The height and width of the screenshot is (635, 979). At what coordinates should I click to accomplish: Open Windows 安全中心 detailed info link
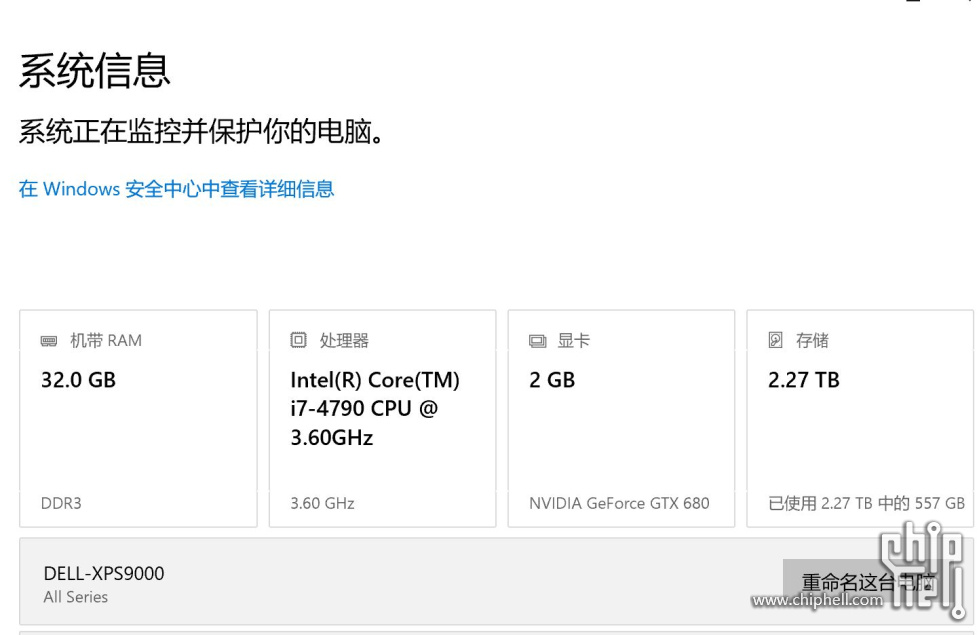[176, 189]
